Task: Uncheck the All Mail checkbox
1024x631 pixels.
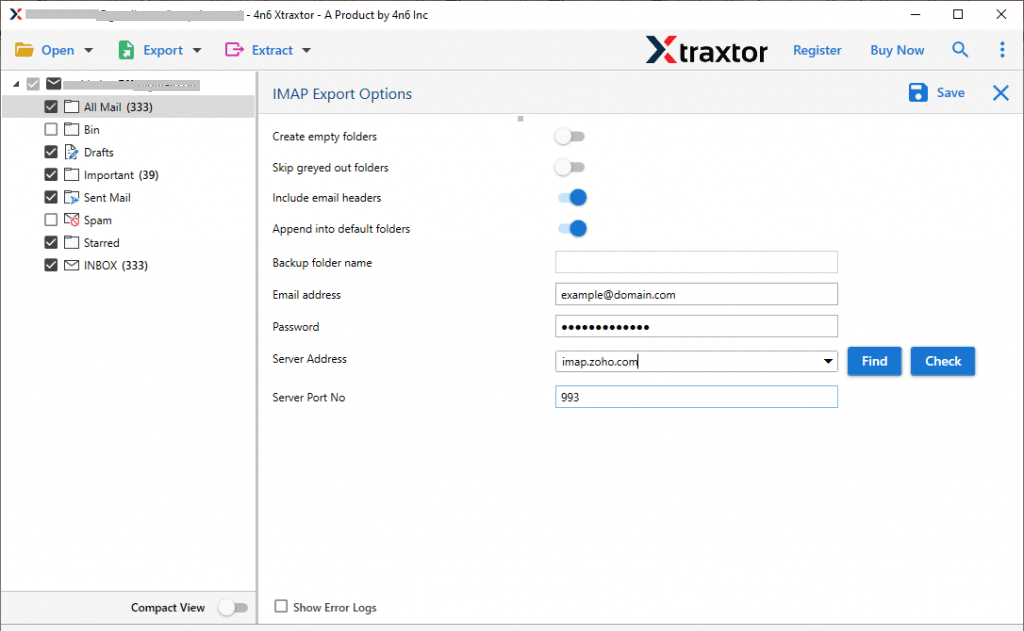Action: tap(51, 106)
